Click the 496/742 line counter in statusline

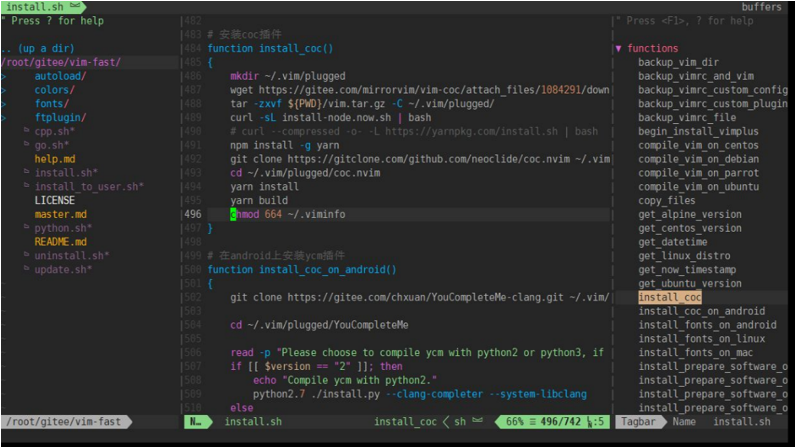(x=560, y=422)
